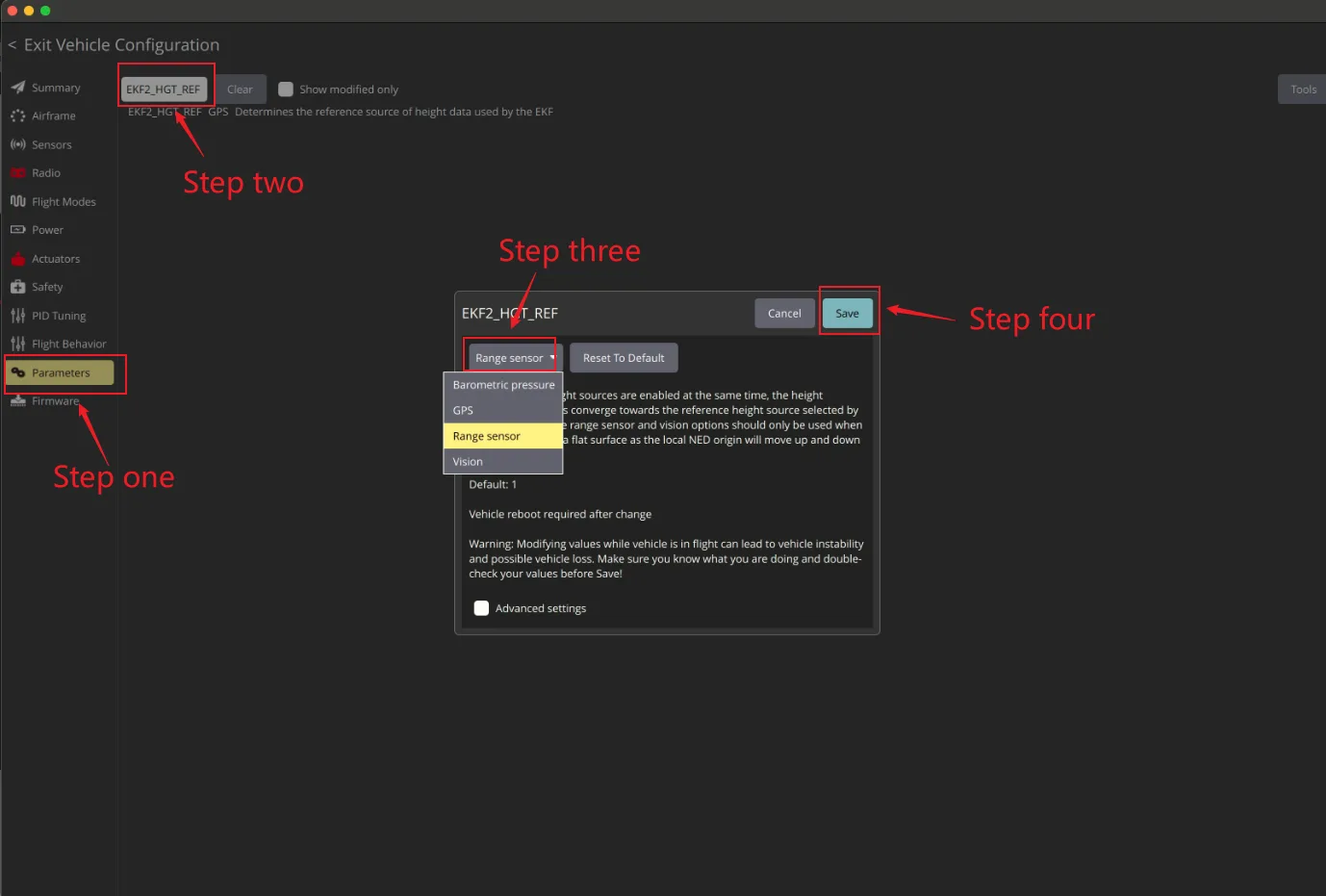Click the Safety first-aid kit icon
Screen dimensions: 1326x896
pyautogui.click(x=18, y=287)
